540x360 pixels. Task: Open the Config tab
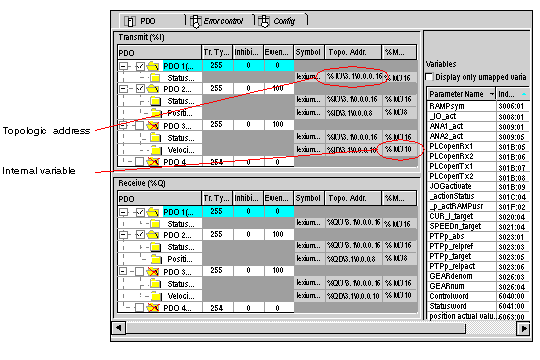(278, 21)
